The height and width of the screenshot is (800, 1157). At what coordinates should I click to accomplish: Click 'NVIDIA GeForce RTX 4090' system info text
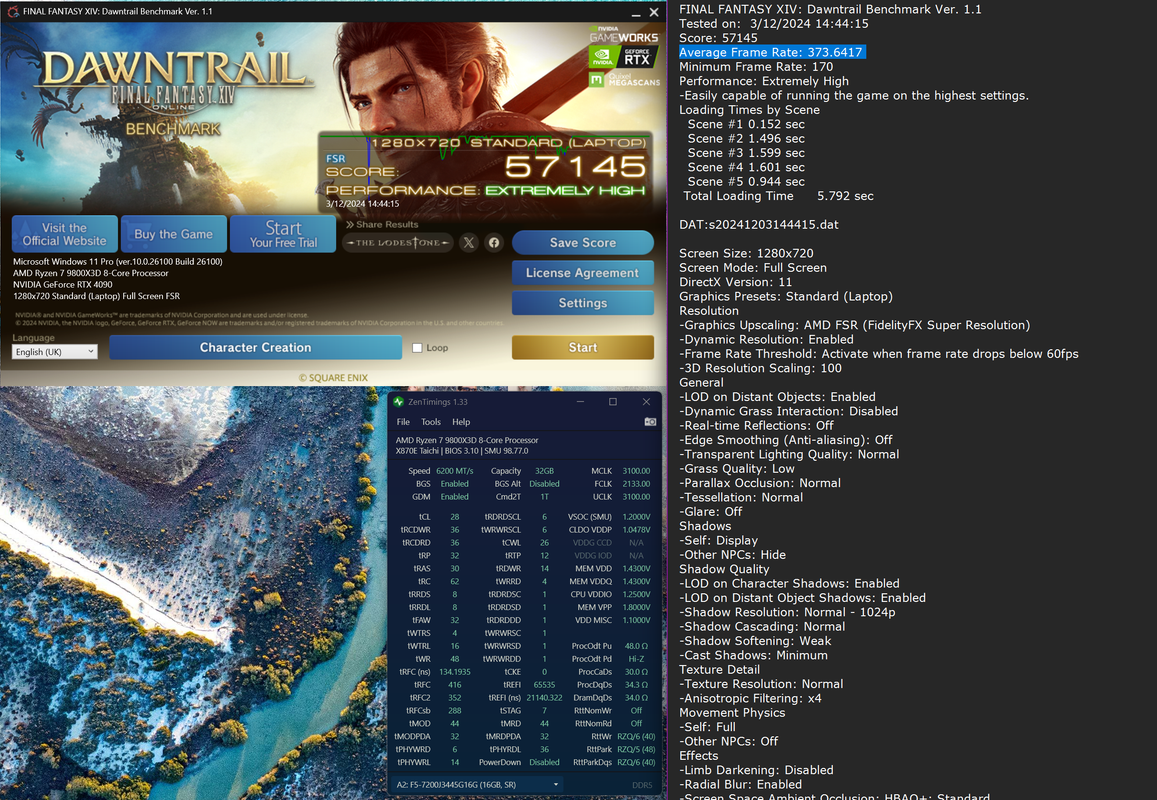(x=63, y=284)
